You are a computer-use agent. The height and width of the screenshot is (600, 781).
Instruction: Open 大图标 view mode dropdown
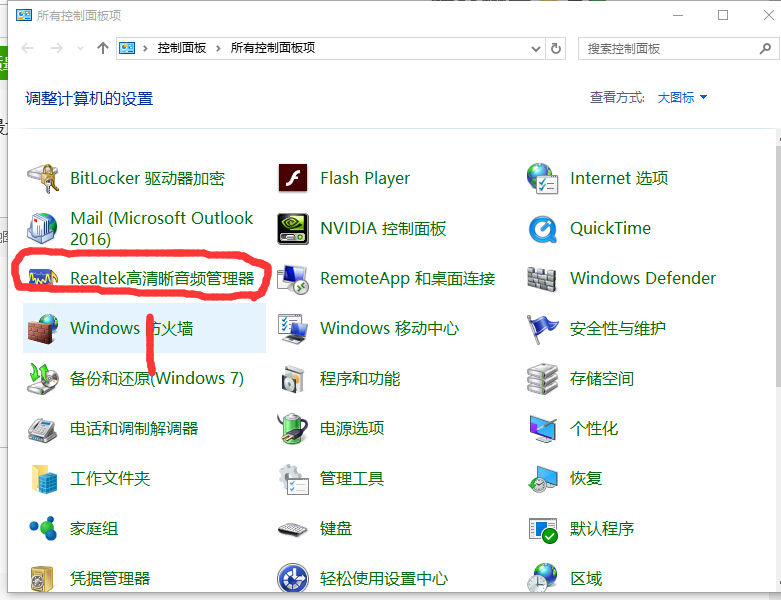[x=682, y=98]
